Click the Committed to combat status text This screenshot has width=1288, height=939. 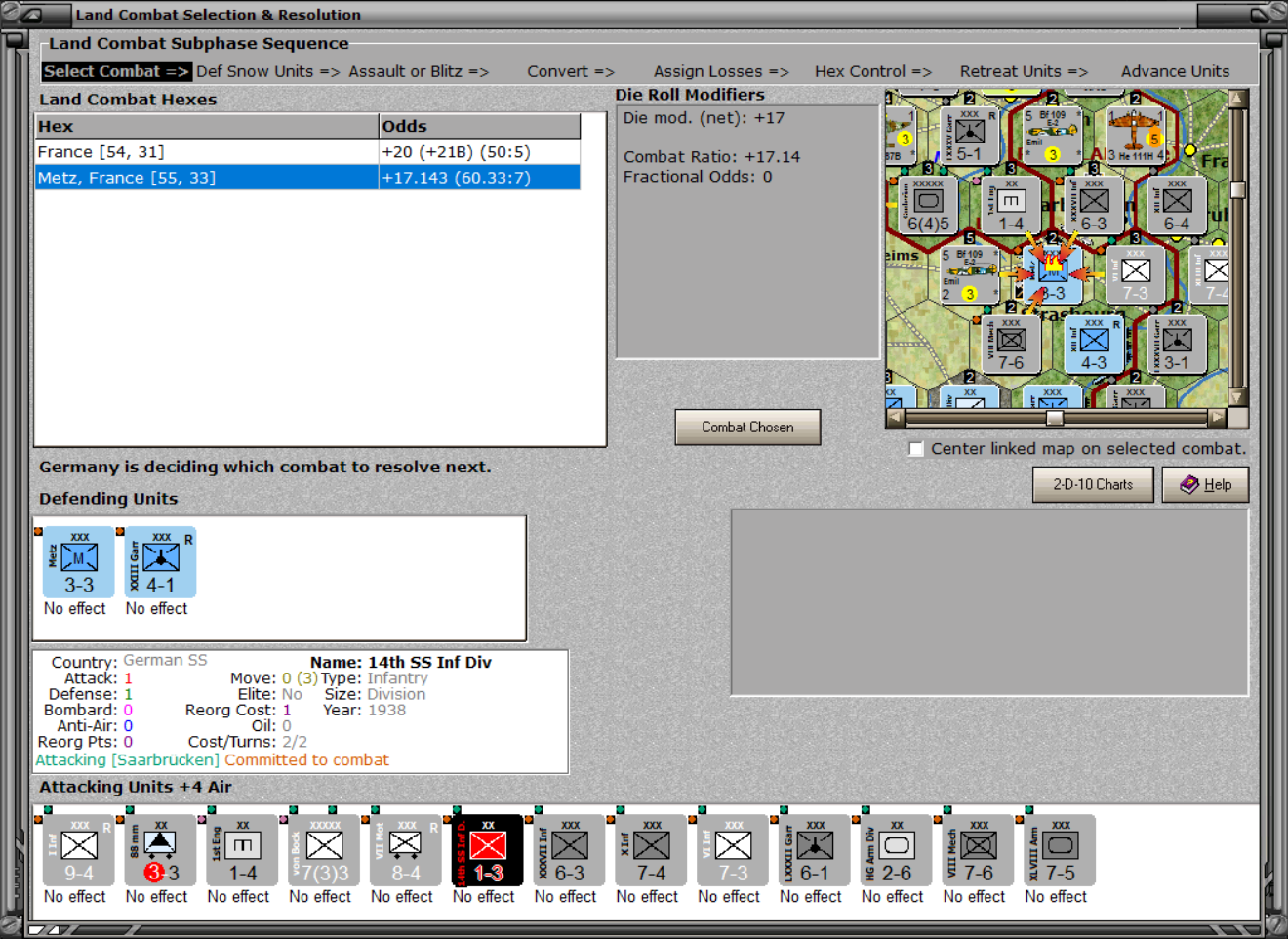tap(306, 759)
